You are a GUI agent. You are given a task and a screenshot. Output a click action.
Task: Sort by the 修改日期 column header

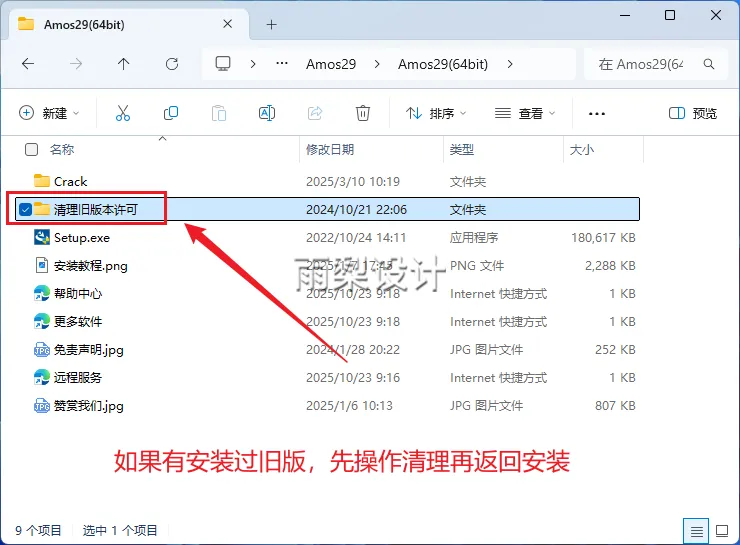coord(330,150)
